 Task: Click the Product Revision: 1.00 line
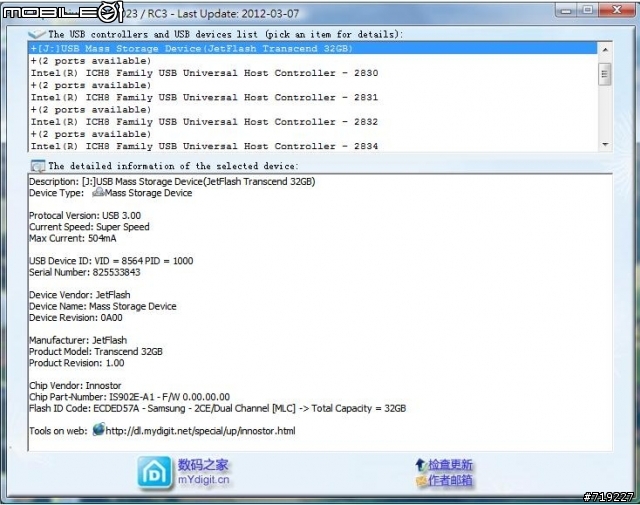(77, 363)
